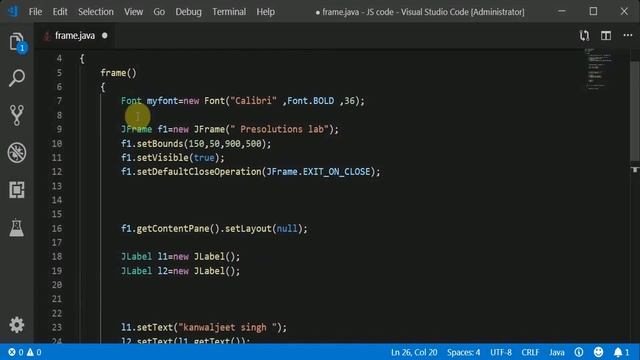Open the Help menu
The height and width of the screenshot is (360, 640).
(266, 12)
